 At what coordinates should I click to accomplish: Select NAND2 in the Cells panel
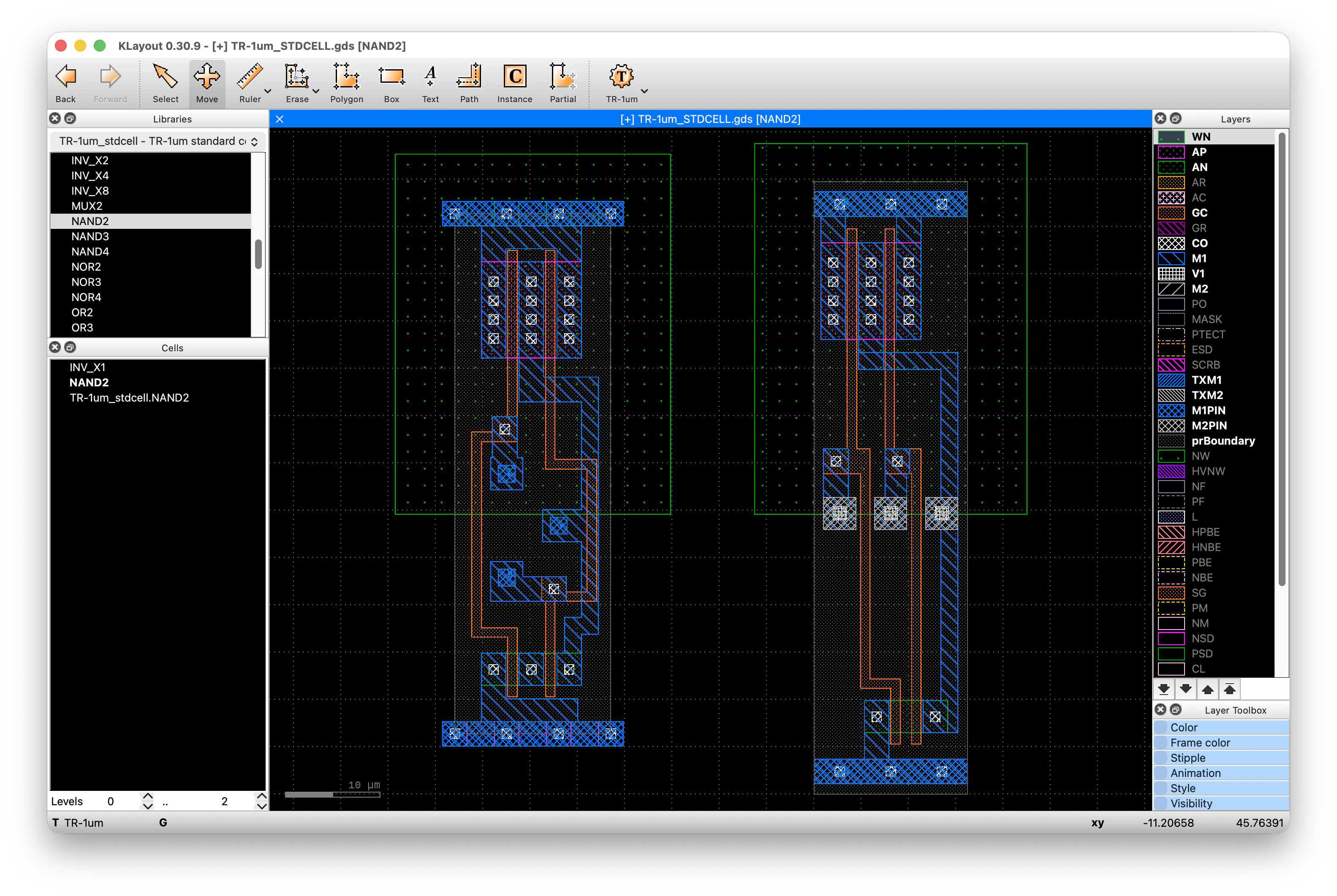pos(158,383)
